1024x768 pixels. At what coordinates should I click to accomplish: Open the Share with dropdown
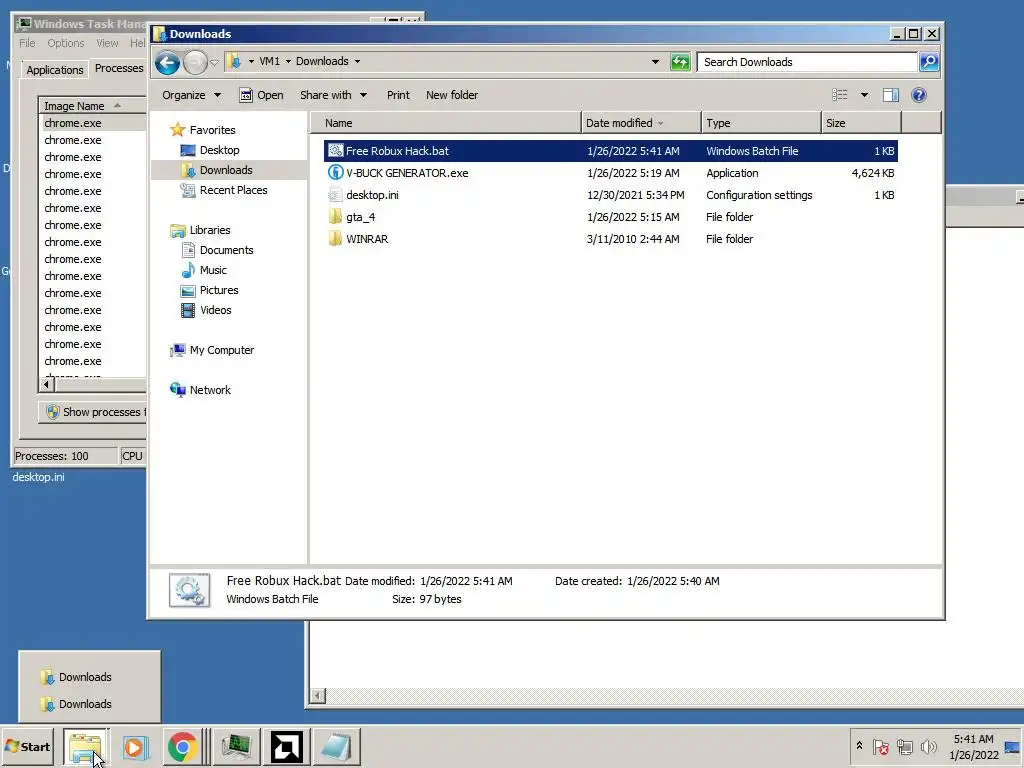point(333,95)
